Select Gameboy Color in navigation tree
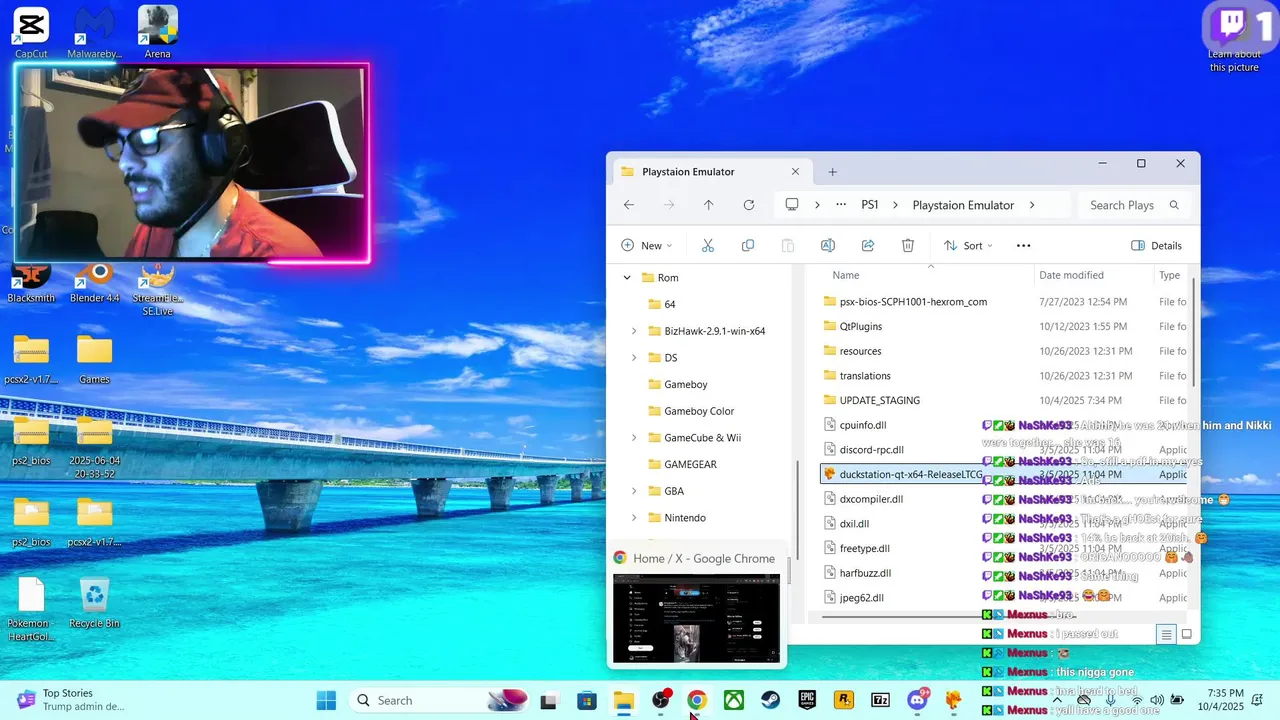The height and width of the screenshot is (720, 1280). (x=699, y=411)
